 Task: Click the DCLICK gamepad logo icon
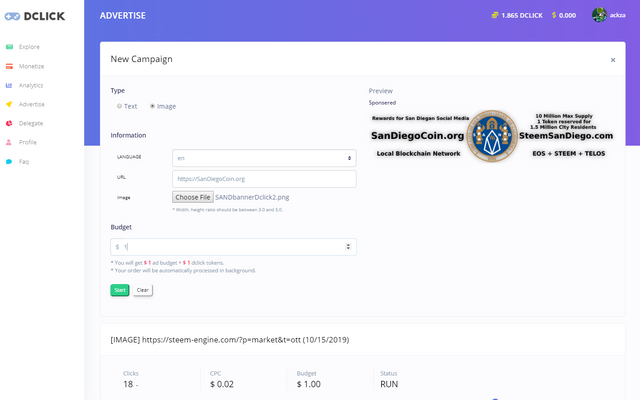(12, 16)
